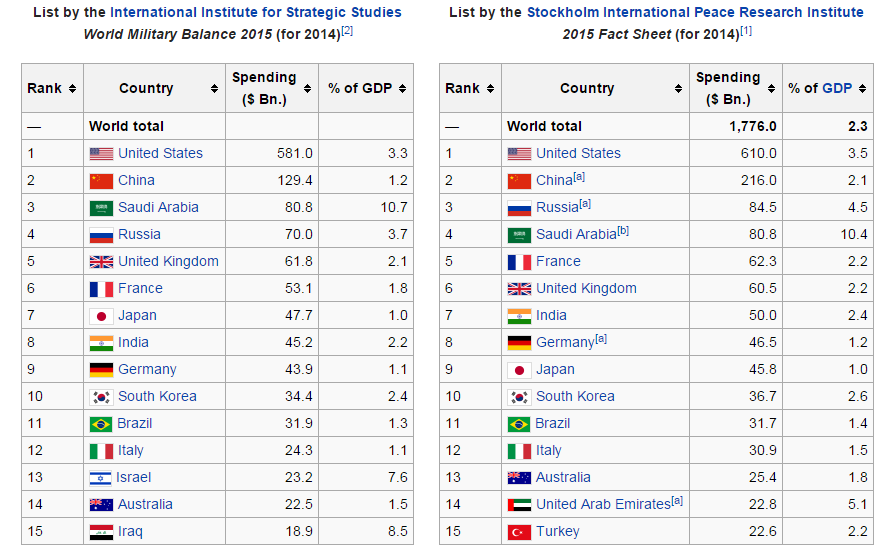Open Japan link in SIPRI table
This screenshot has width=896, height=550.
pos(555,369)
